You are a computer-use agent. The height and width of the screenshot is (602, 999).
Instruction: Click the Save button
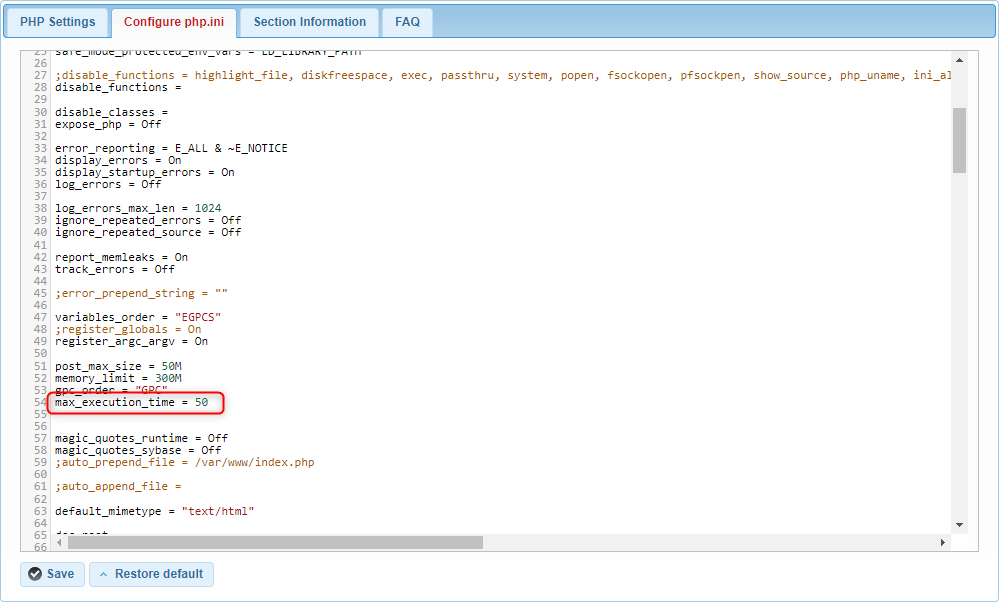(51, 574)
